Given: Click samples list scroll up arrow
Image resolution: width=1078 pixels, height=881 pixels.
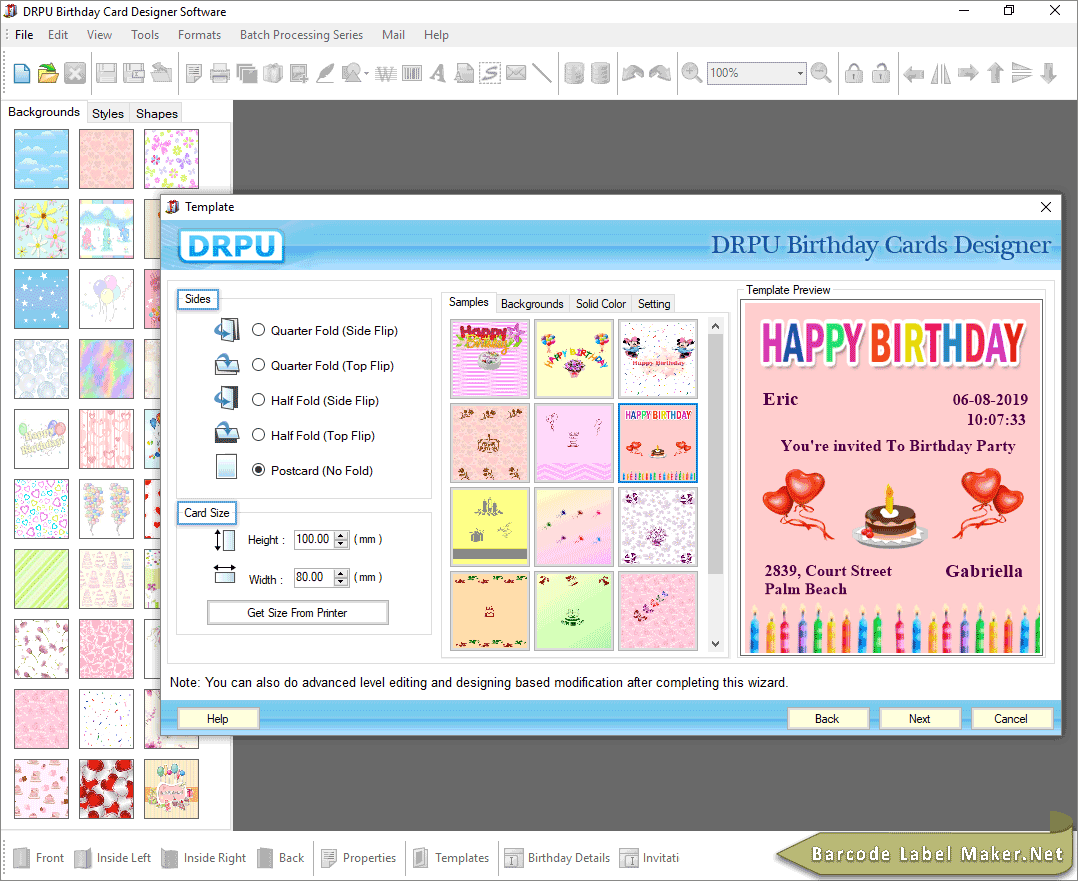Looking at the screenshot, I should tap(716, 326).
